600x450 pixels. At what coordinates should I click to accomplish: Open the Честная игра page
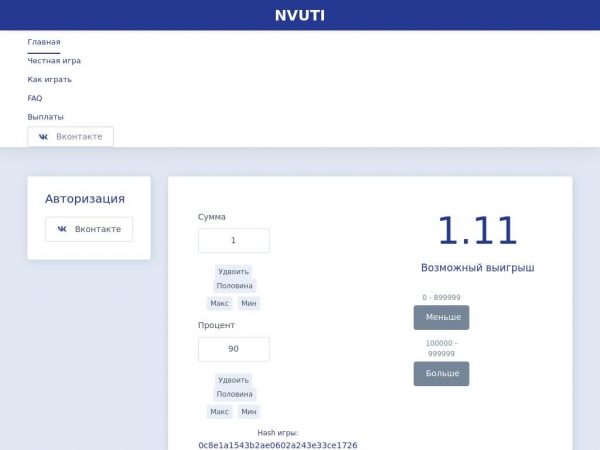(54, 61)
